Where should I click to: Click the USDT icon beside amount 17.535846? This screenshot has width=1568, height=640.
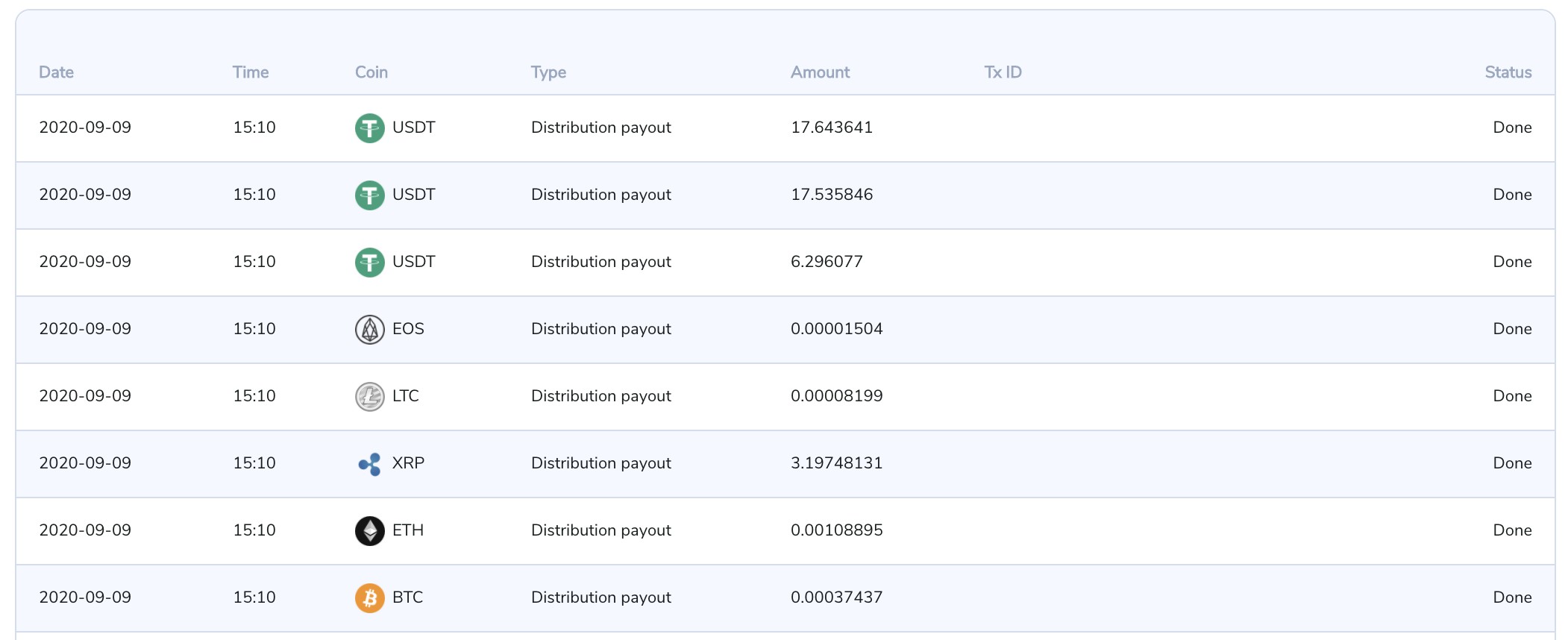[369, 195]
